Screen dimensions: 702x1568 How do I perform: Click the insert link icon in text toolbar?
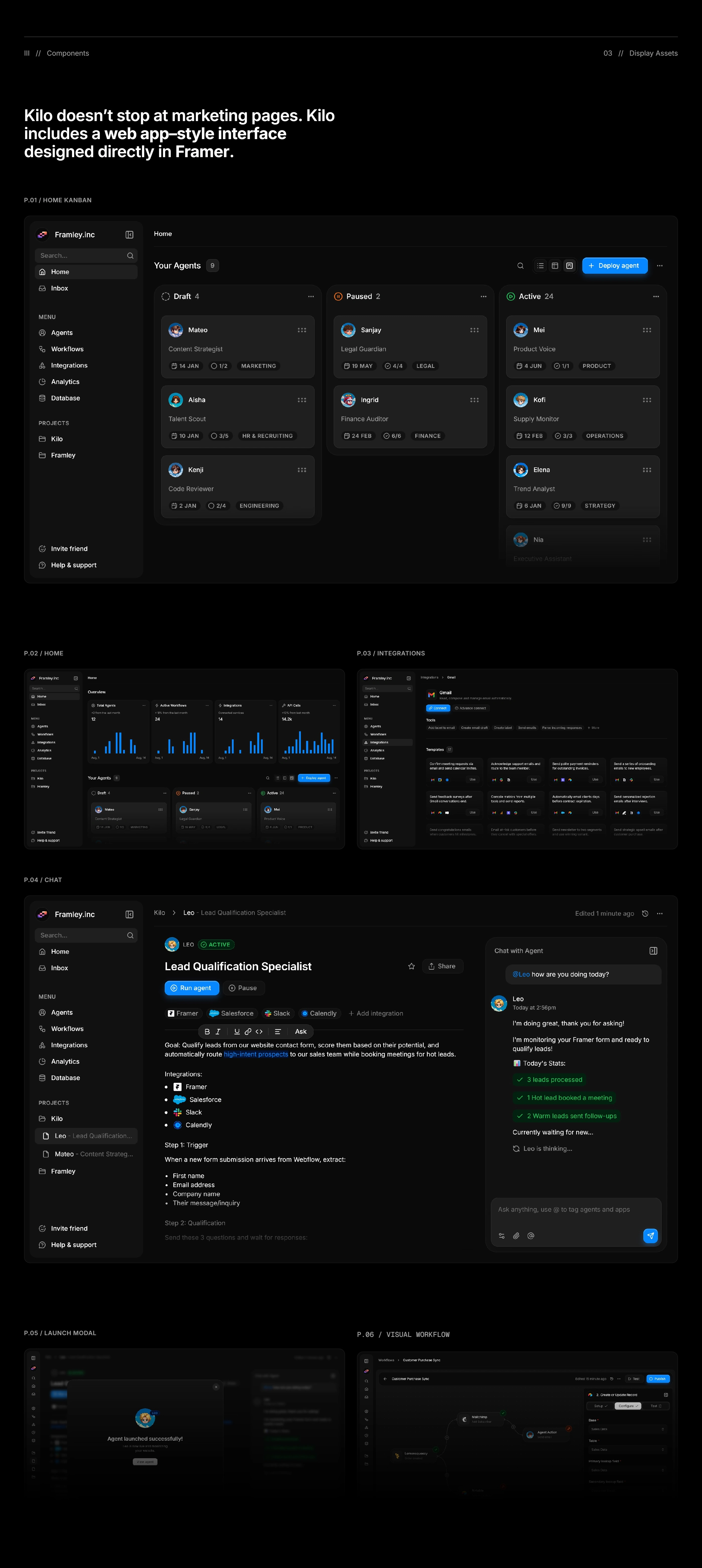tap(248, 1031)
